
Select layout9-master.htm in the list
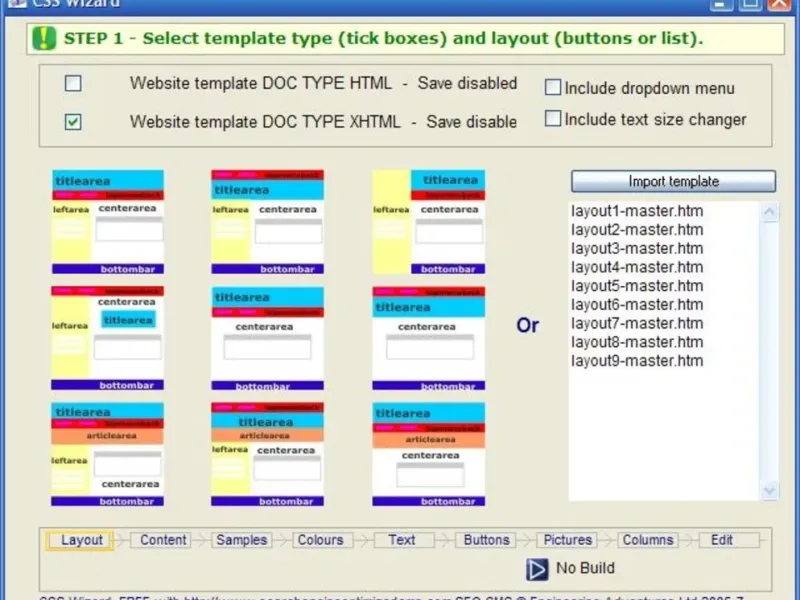[x=637, y=361]
